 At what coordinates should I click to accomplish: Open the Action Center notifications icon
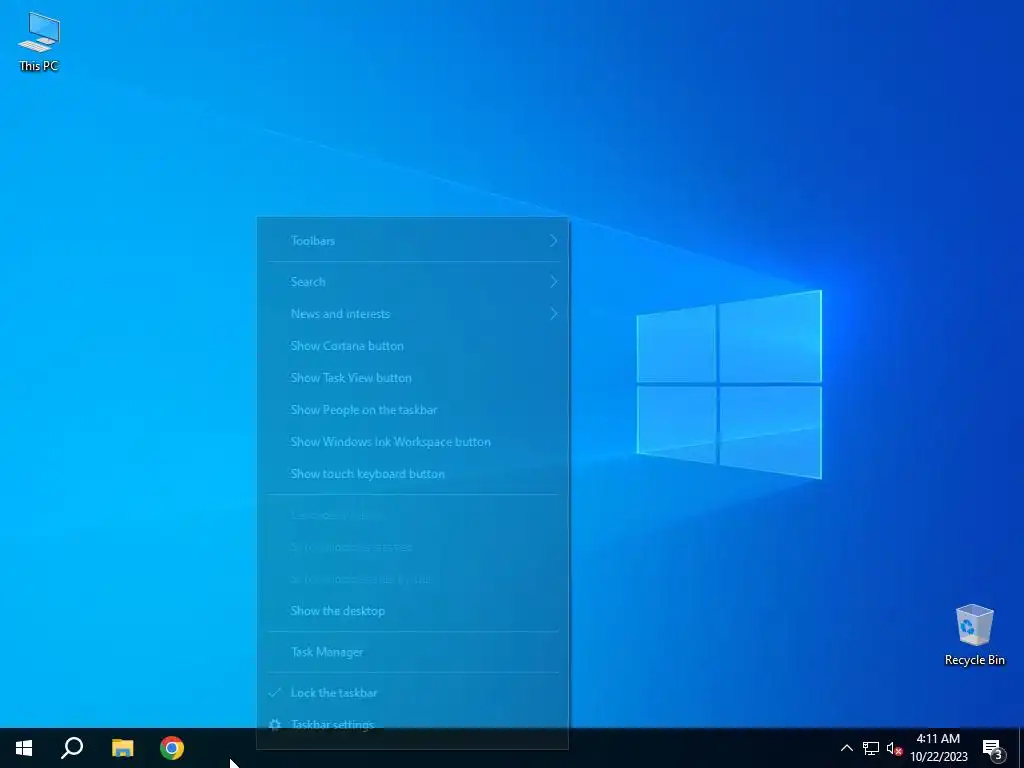[993, 749]
